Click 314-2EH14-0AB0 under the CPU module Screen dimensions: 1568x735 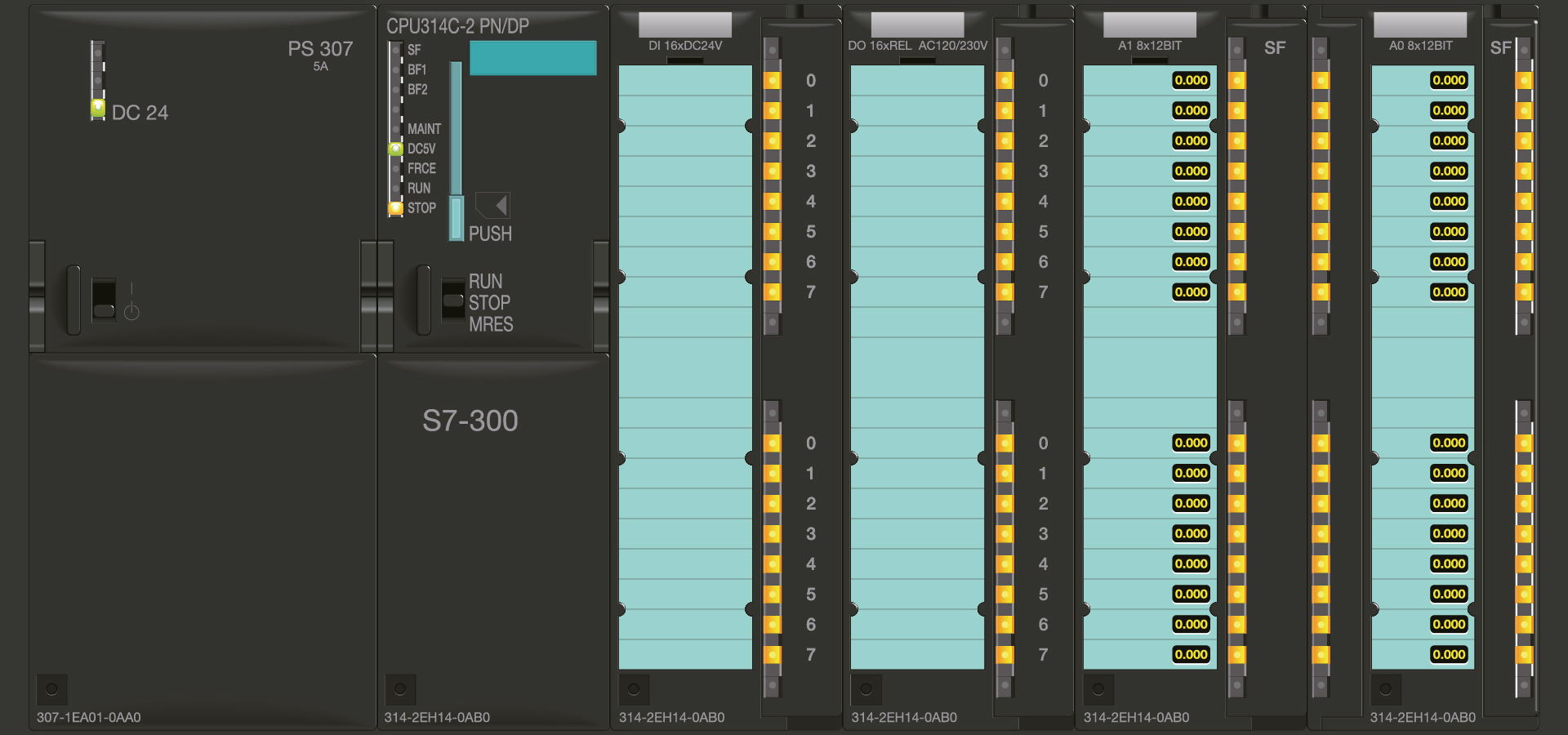437,718
